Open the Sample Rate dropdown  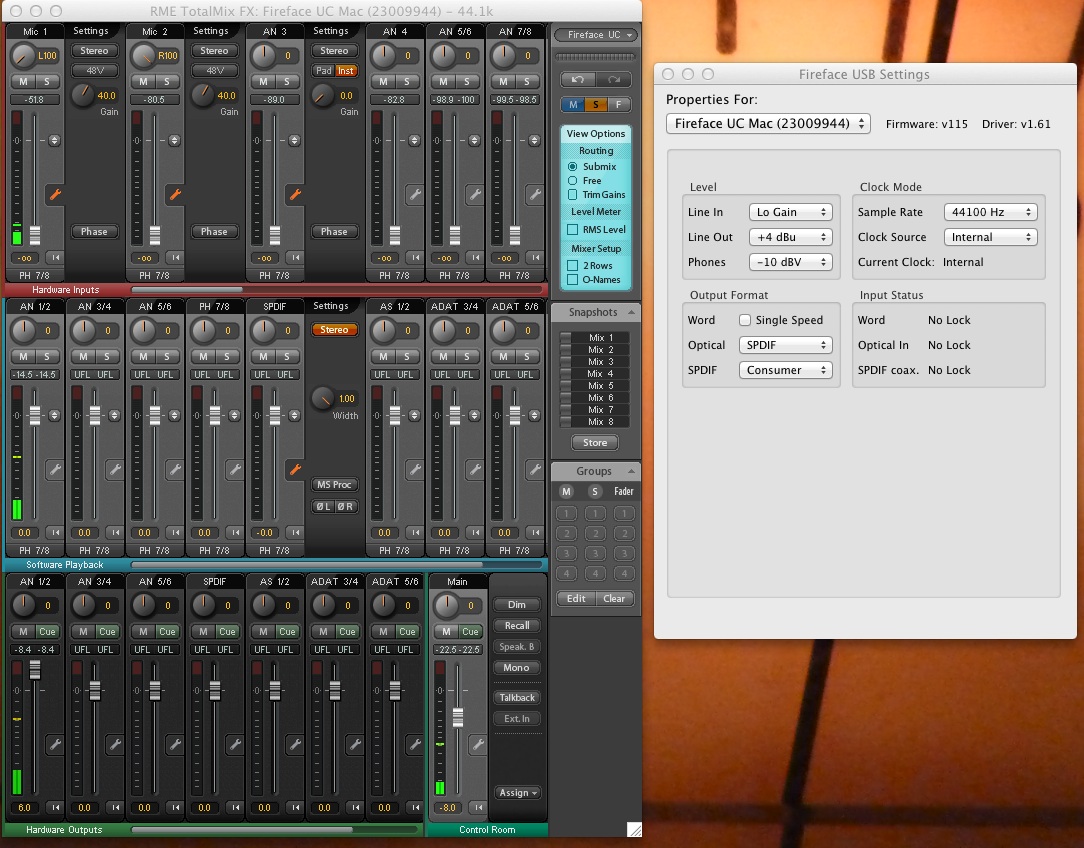click(x=990, y=212)
